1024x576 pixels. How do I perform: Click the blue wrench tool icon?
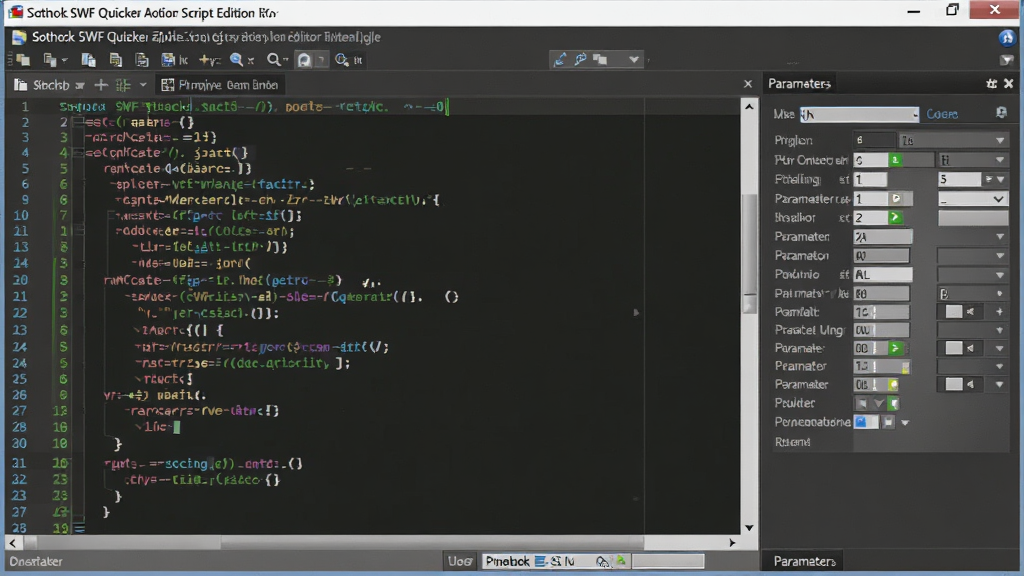pos(580,59)
